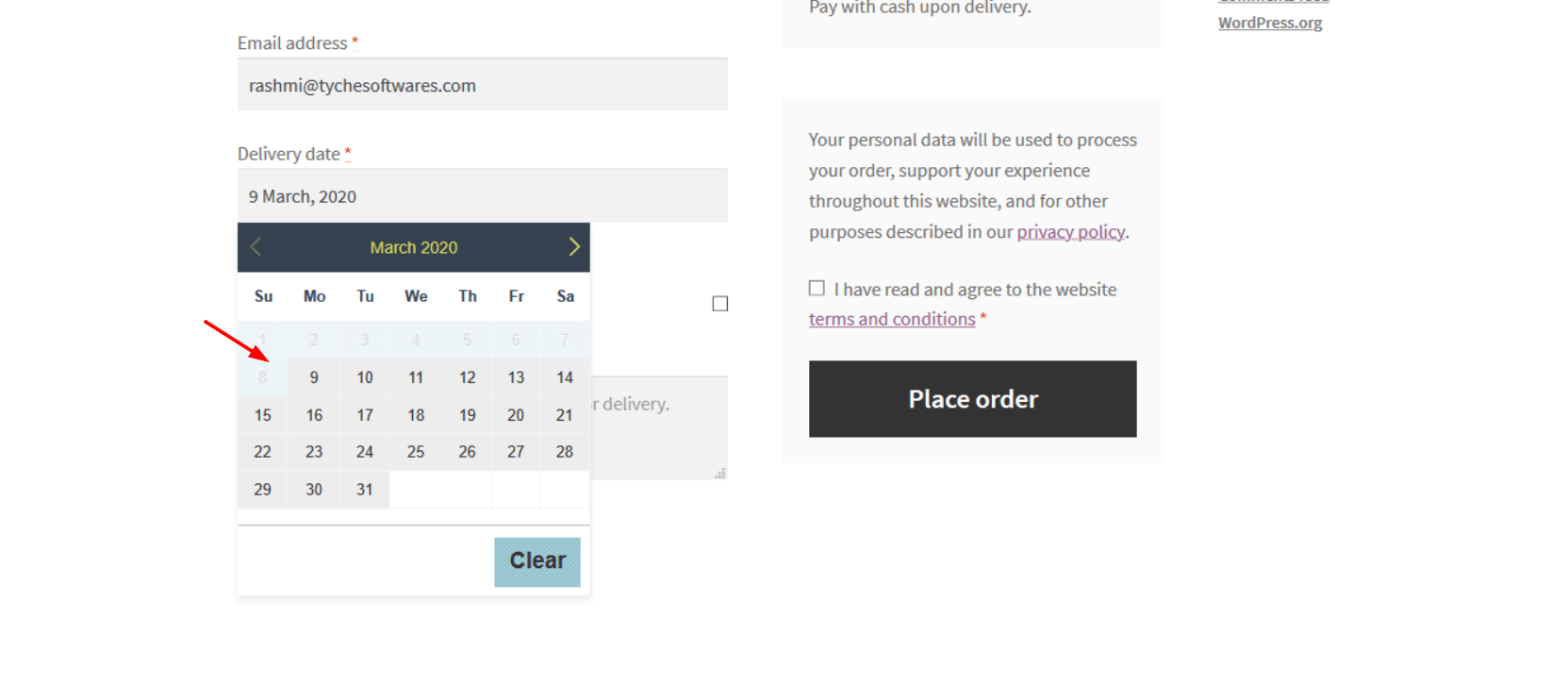Select March 9 in the calendar
The width and height of the screenshot is (1568, 685).
pyautogui.click(x=313, y=376)
